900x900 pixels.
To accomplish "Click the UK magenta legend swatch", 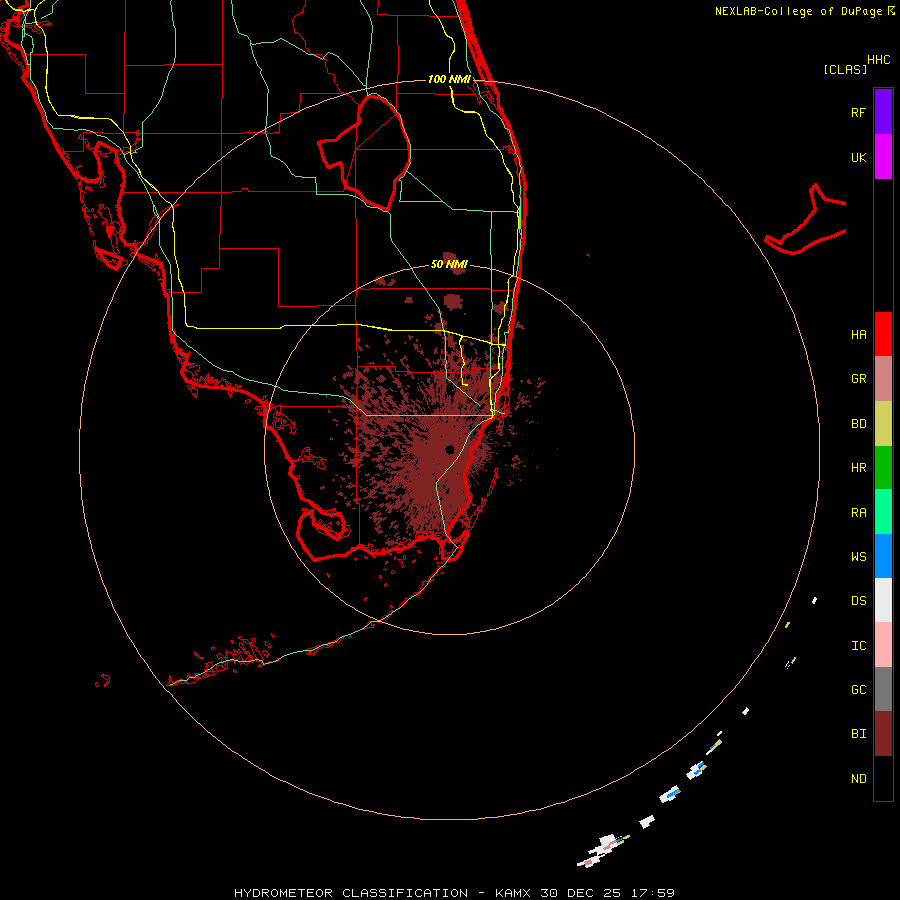I will coord(883,157).
